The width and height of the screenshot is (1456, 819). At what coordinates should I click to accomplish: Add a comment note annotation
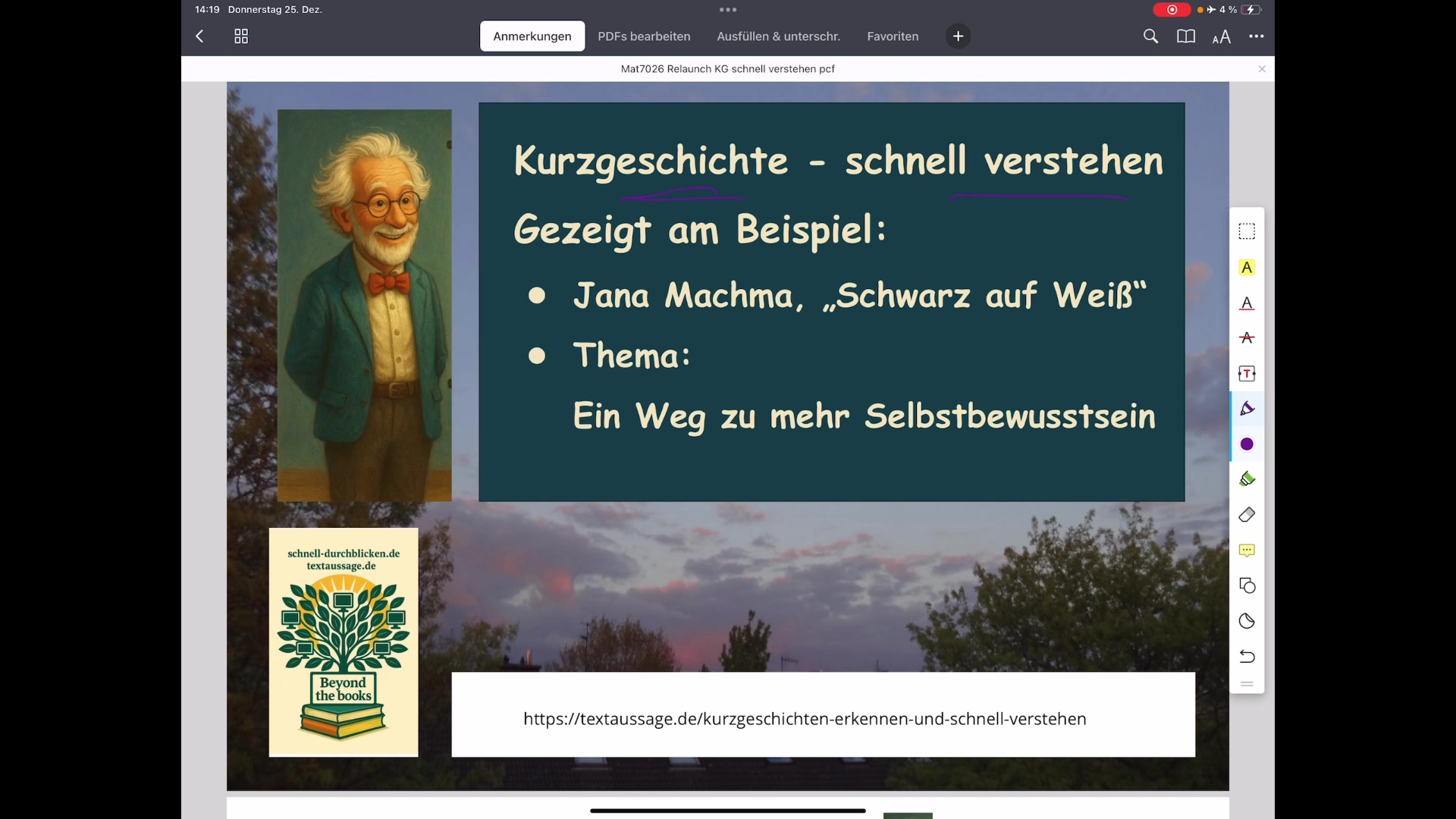coord(1247,550)
